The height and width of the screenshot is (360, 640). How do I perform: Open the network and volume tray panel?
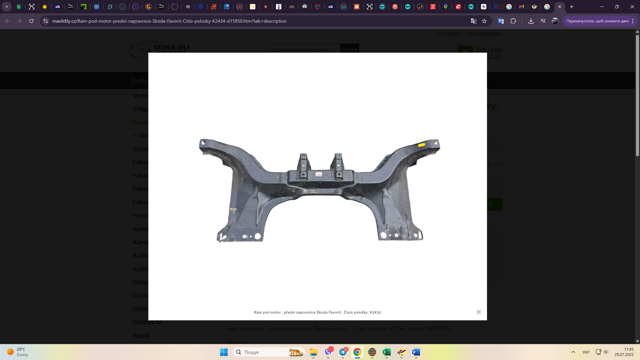(x=602, y=352)
